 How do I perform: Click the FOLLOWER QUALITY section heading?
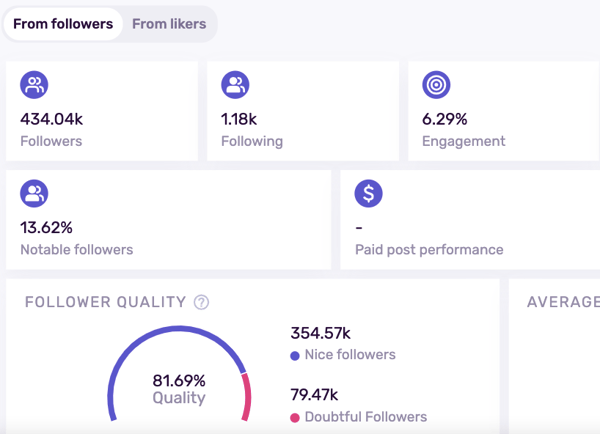pyautogui.click(x=105, y=302)
